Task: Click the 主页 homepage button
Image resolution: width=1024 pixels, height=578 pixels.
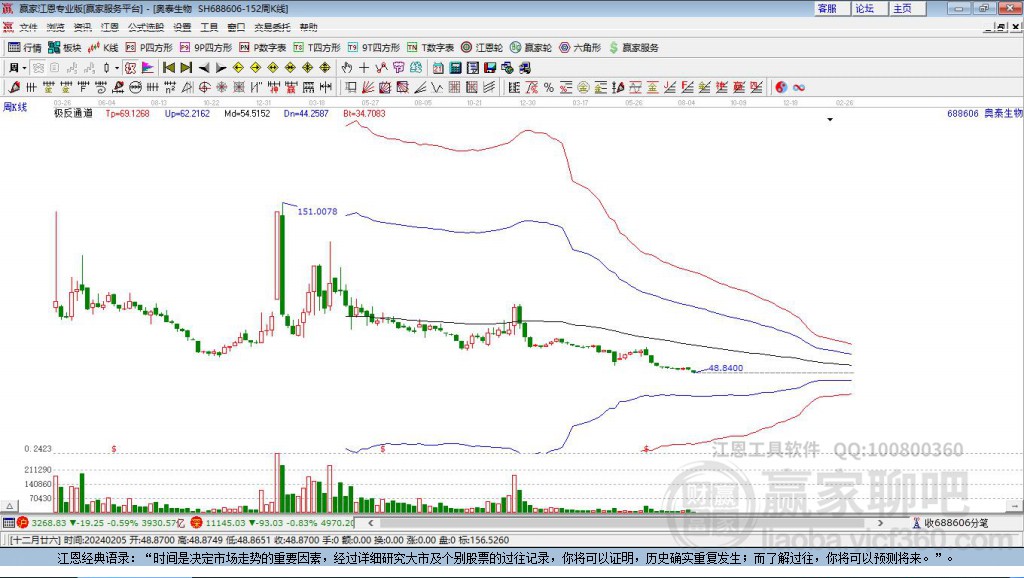Action: pos(906,8)
